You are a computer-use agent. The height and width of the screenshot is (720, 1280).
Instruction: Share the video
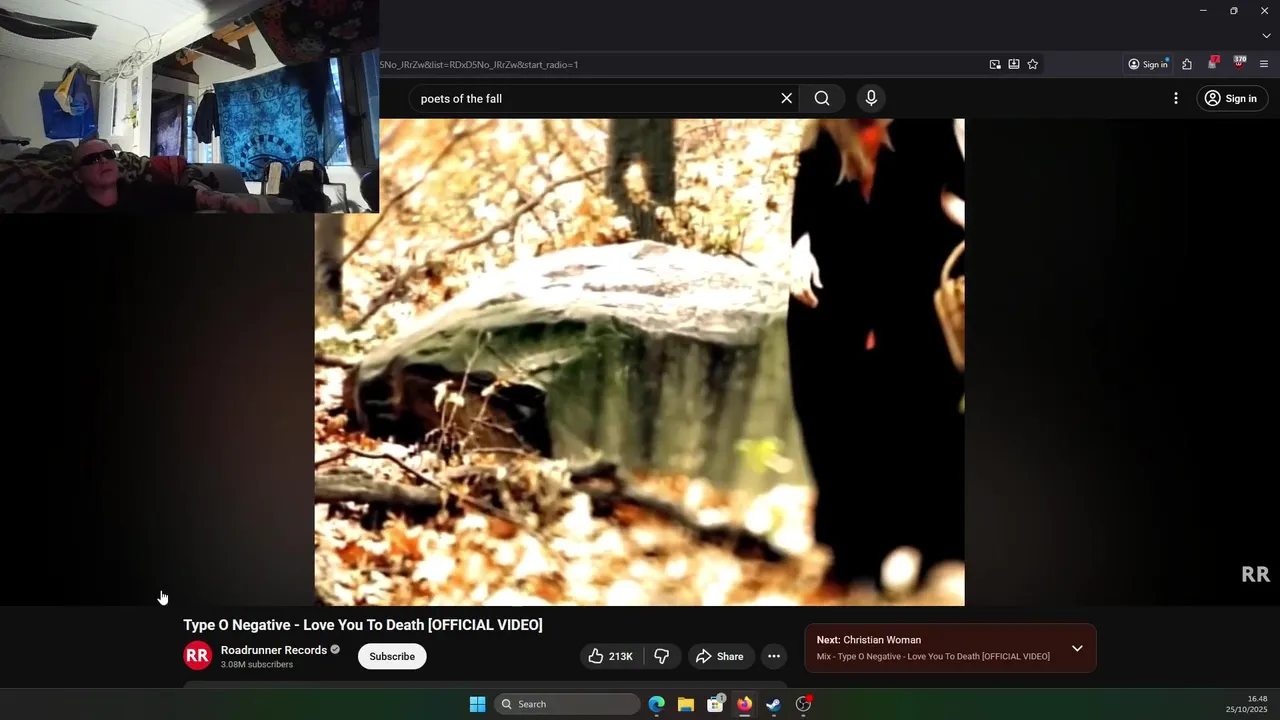click(x=720, y=656)
